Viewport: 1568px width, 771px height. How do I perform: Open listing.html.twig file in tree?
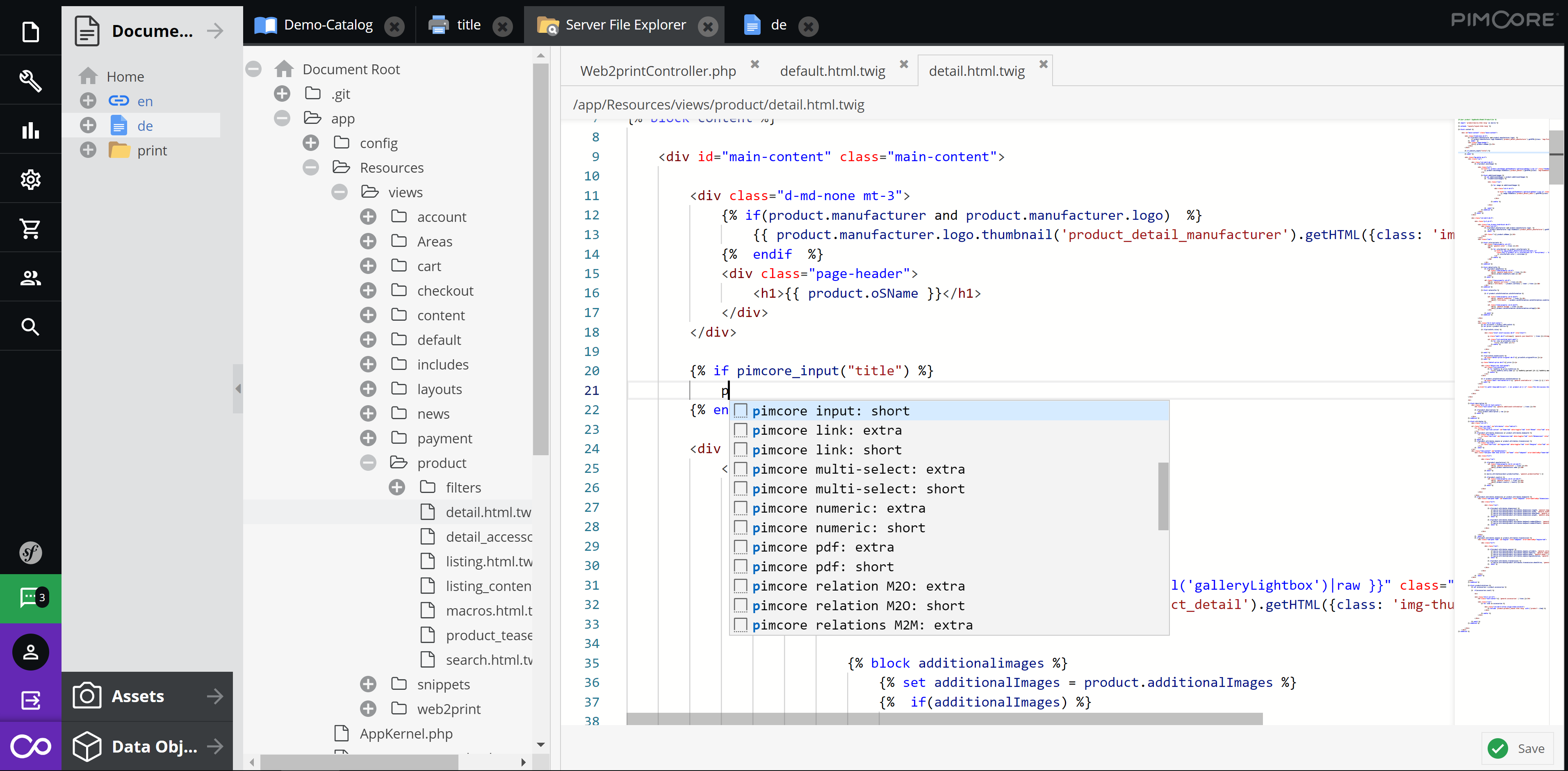tap(488, 561)
